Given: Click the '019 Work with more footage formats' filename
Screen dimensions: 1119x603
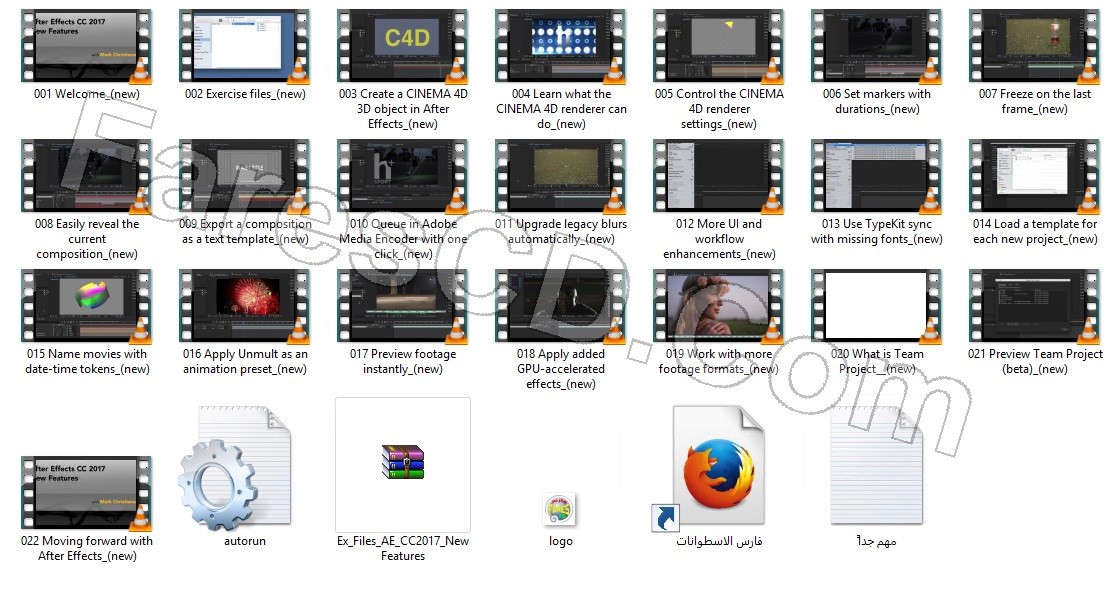Looking at the screenshot, I should (x=719, y=361).
